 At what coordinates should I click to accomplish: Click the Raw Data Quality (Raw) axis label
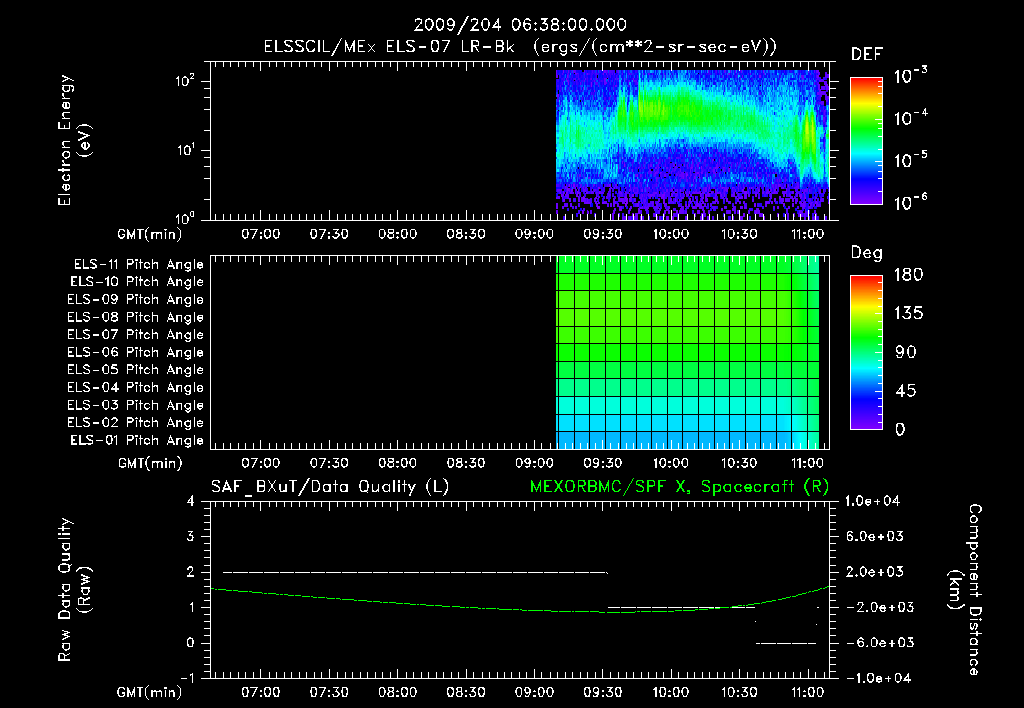tap(74, 590)
